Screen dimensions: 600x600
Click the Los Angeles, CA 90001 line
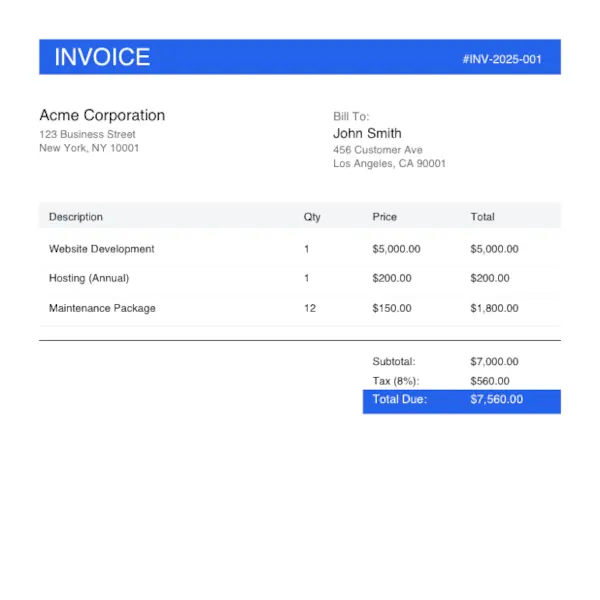(x=389, y=164)
